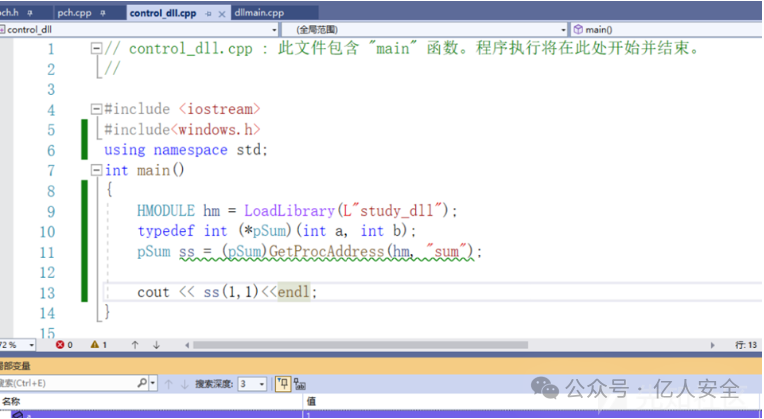
Task: Open the main() member dropdown
Action: click(x=670, y=30)
